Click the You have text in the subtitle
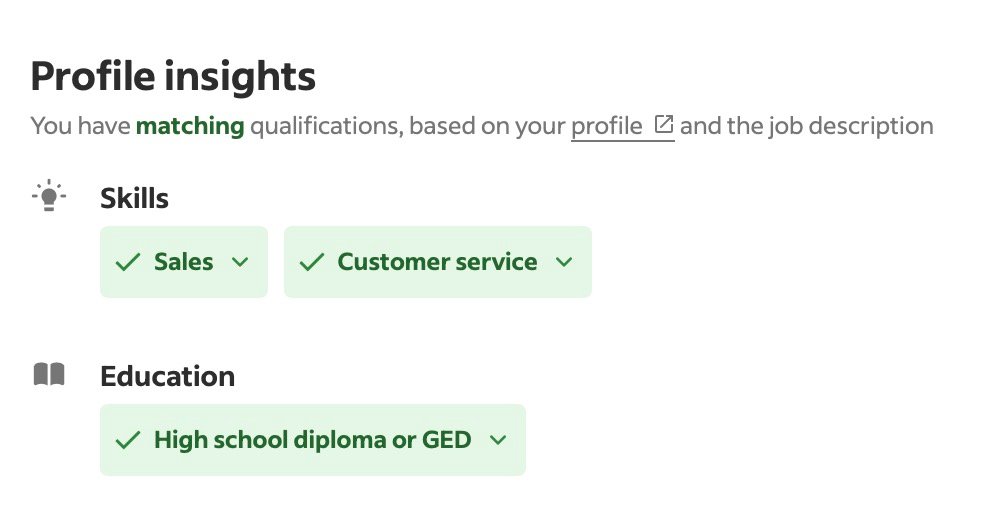The height and width of the screenshot is (524, 984). [80, 126]
